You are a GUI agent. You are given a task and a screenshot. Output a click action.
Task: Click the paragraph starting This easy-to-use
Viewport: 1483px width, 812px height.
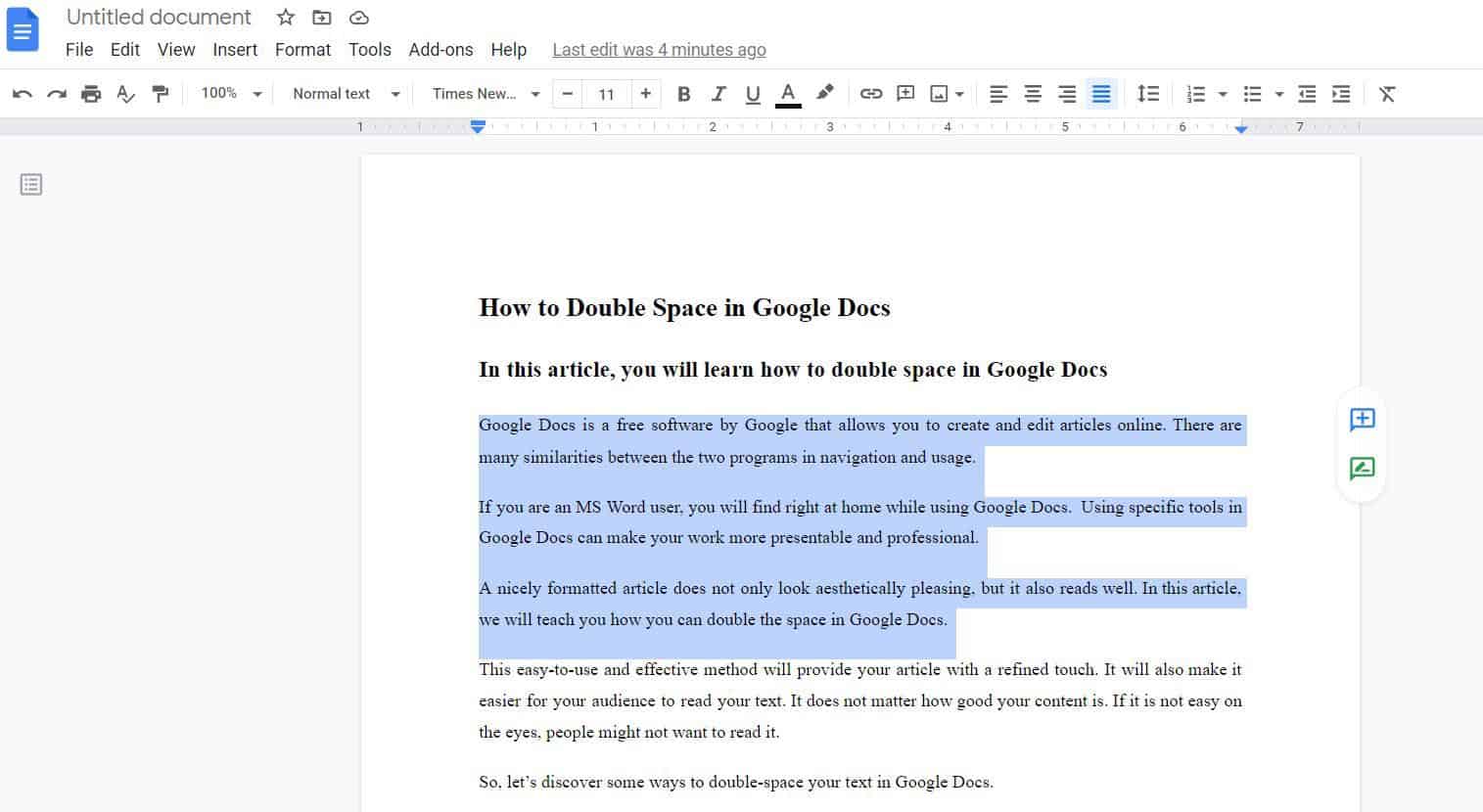(860, 700)
